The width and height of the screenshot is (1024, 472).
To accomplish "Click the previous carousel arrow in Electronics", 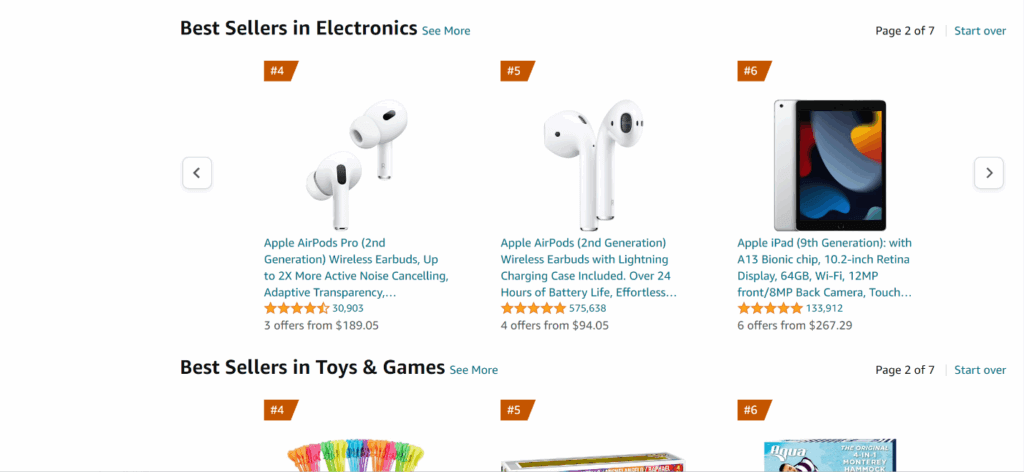I will click(197, 173).
